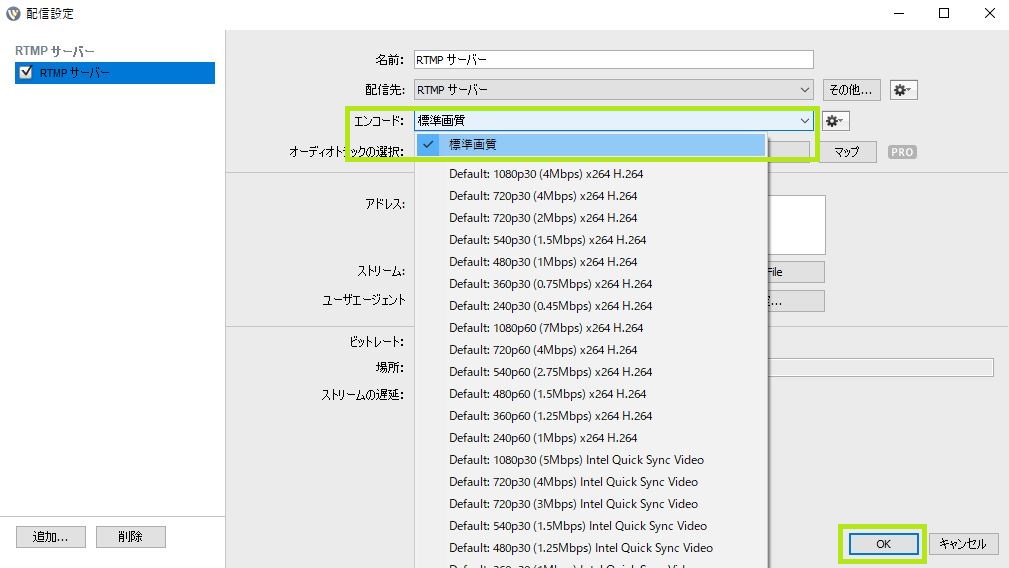Choose Default: 240p60 (1Mbps) x264 H.264
The height and width of the screenshot is (568, 1009).
coord(591,437)
